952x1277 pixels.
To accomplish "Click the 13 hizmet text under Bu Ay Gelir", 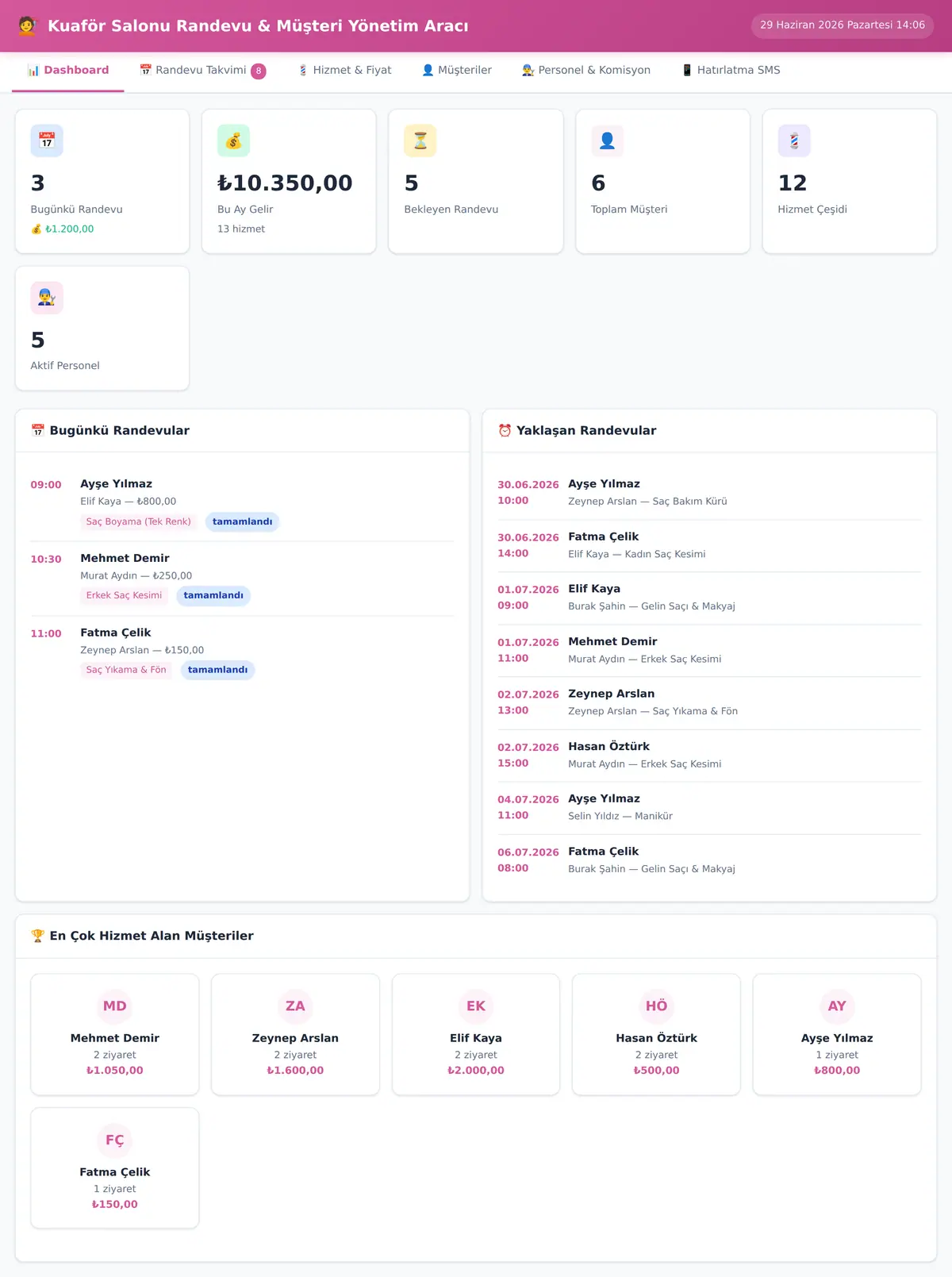I will click(x=241, y=229).
